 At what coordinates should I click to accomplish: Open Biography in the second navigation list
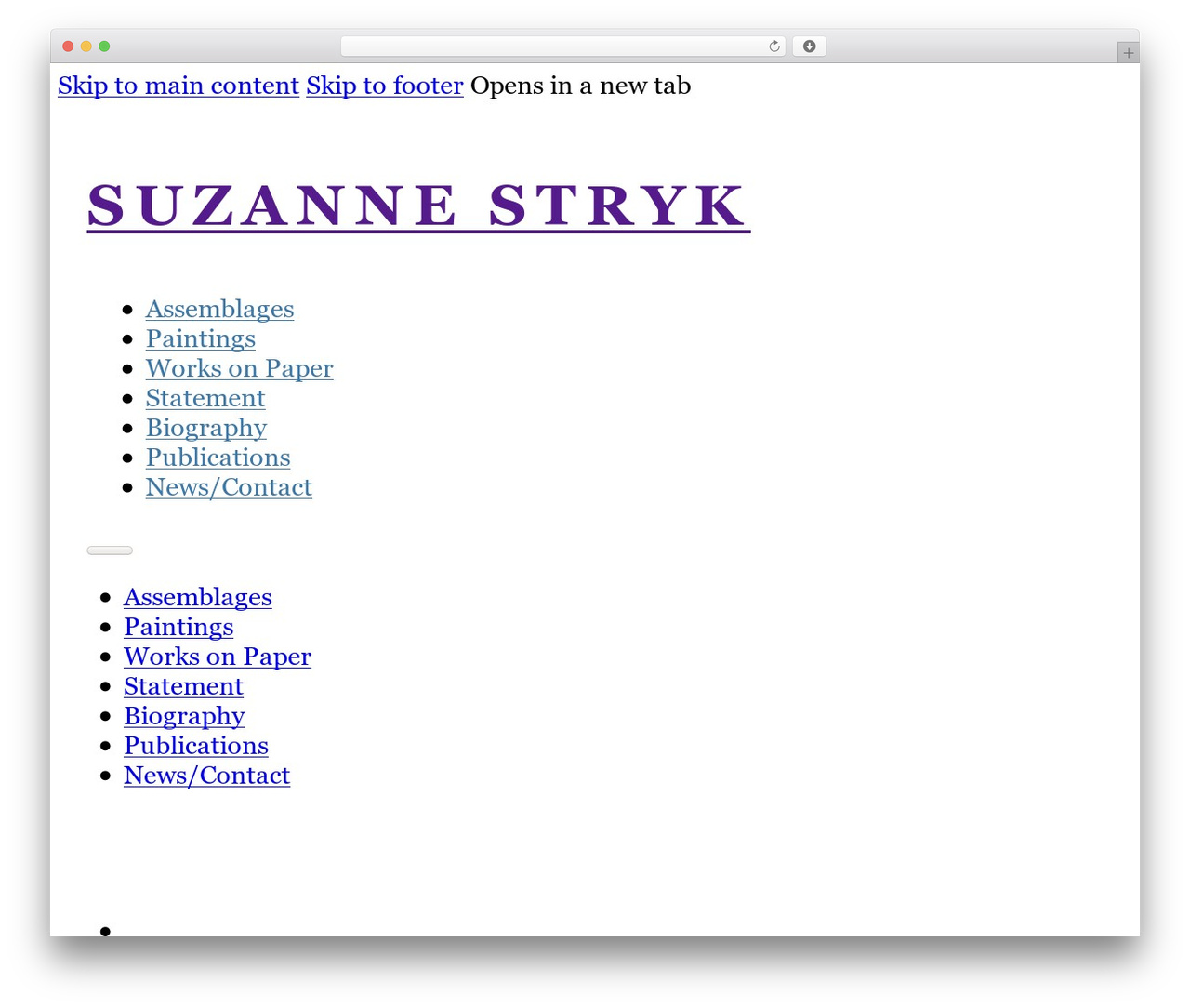point(184,716)
